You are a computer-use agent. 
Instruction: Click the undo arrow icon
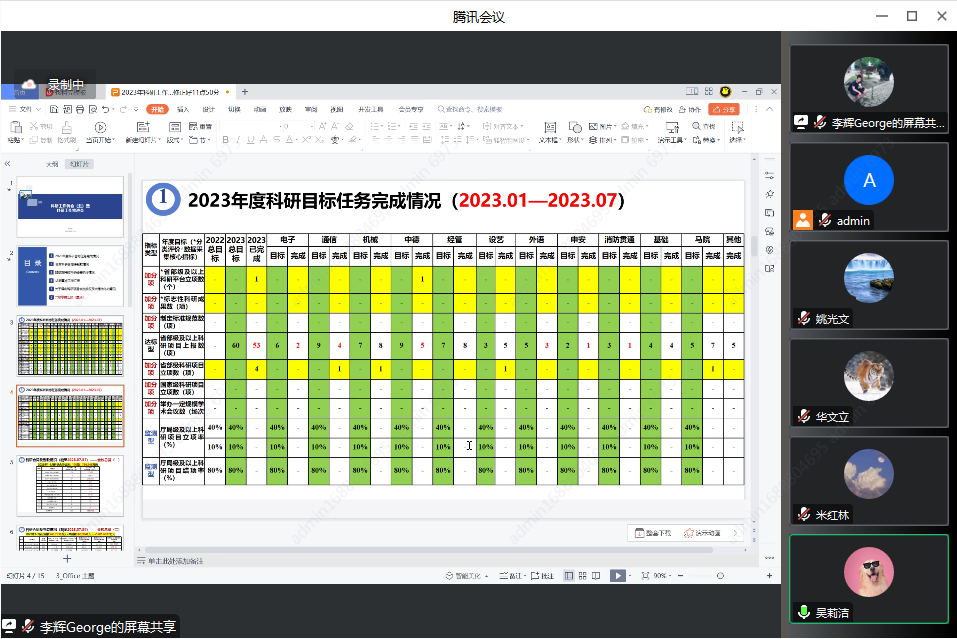click(x=107, y=109)
